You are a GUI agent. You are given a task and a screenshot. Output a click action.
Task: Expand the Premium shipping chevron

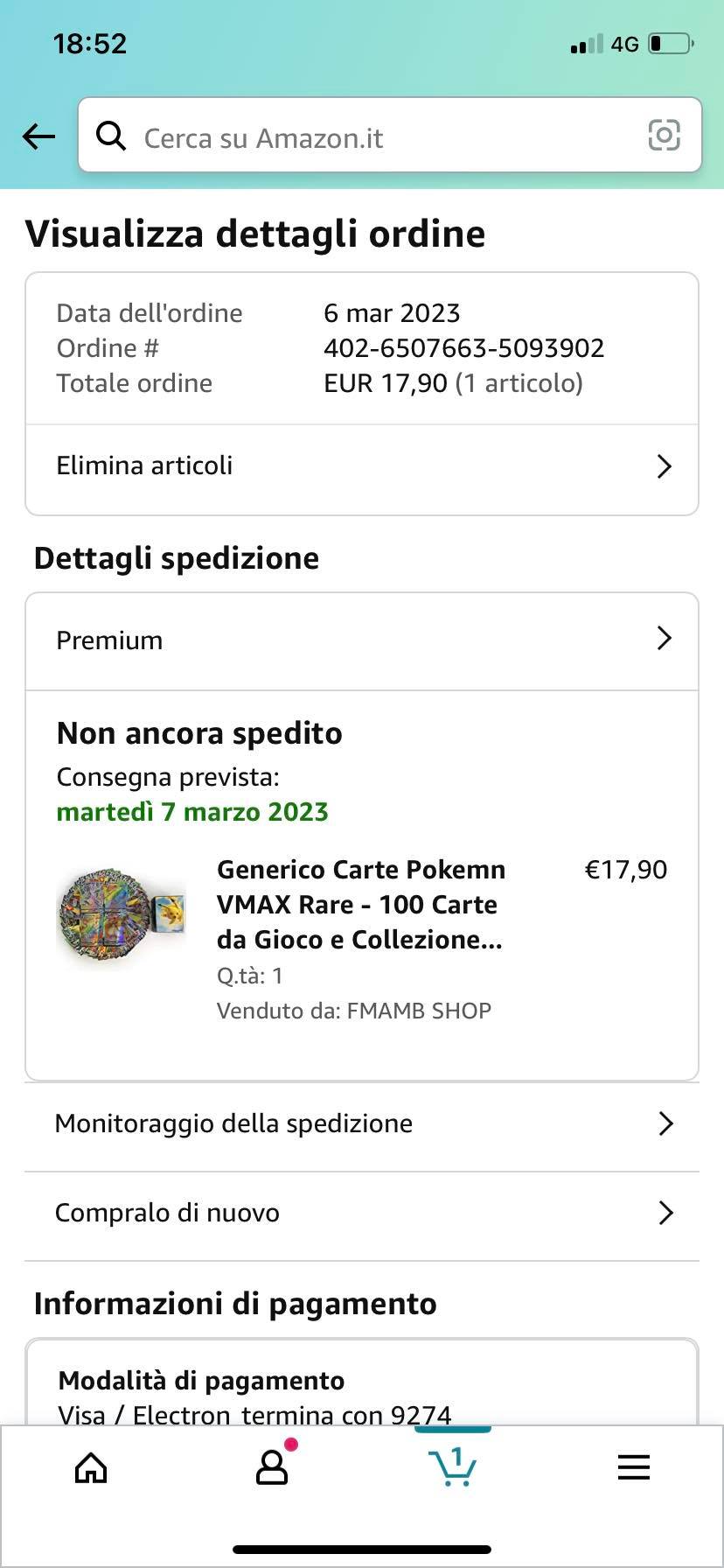coord(664,639)
